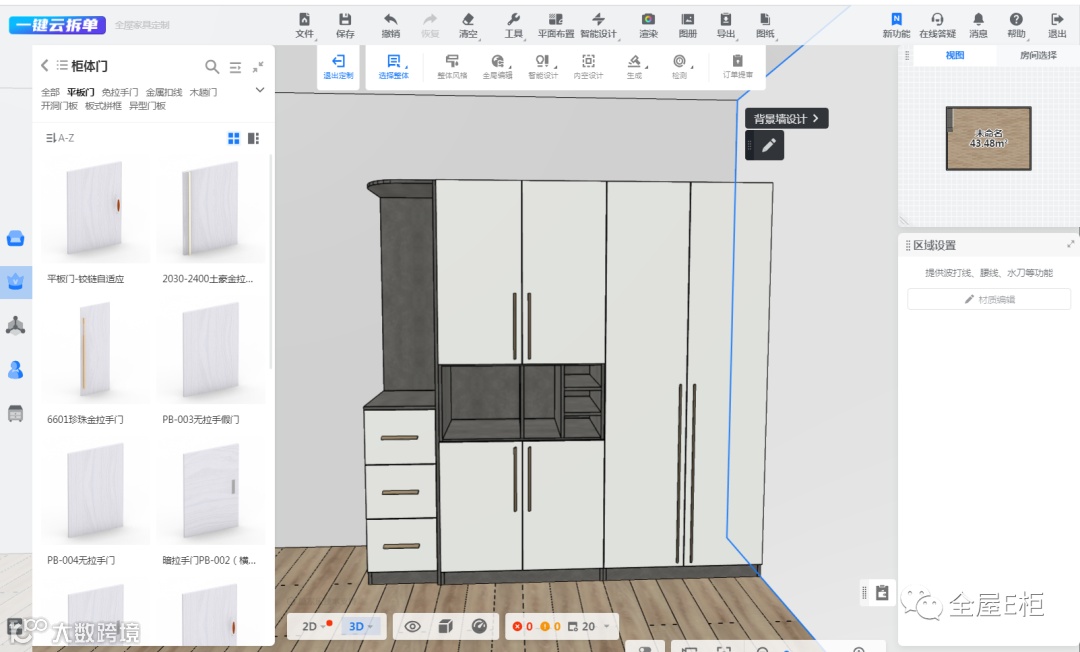1080x652 pixels.
Task: Click the 平面布置 floor layout icon
Action: [x=556, y=20]
